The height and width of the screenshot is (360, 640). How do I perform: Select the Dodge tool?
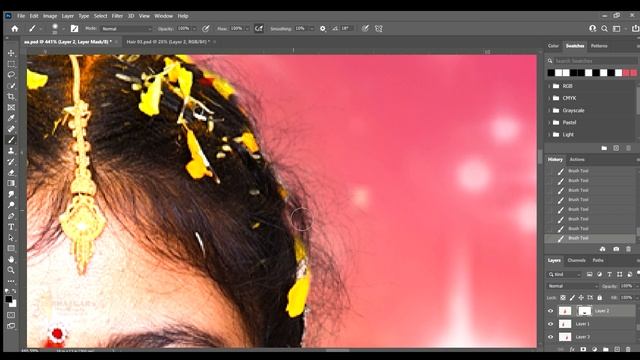[11, 205]
